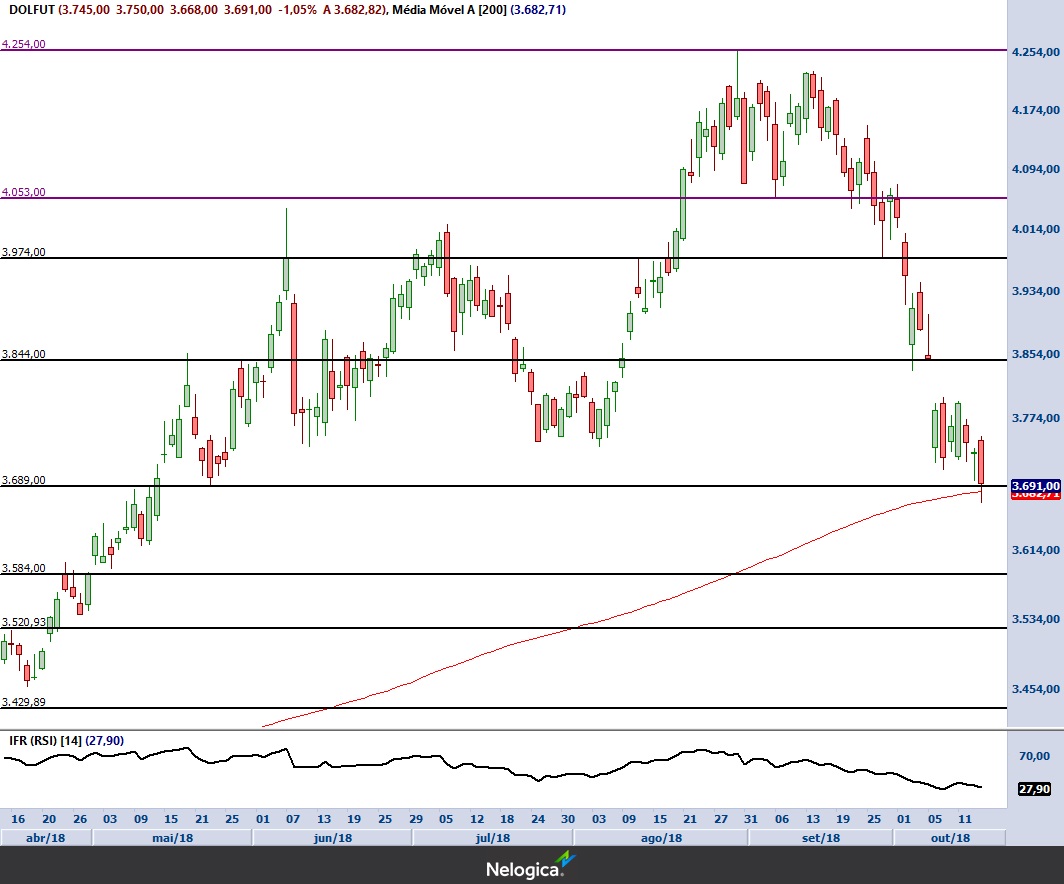Image resolution: width=1064 pixels, height=884 pixels.
Task: Select the set/18 month on time axis
Action: (x=821, y=837)
